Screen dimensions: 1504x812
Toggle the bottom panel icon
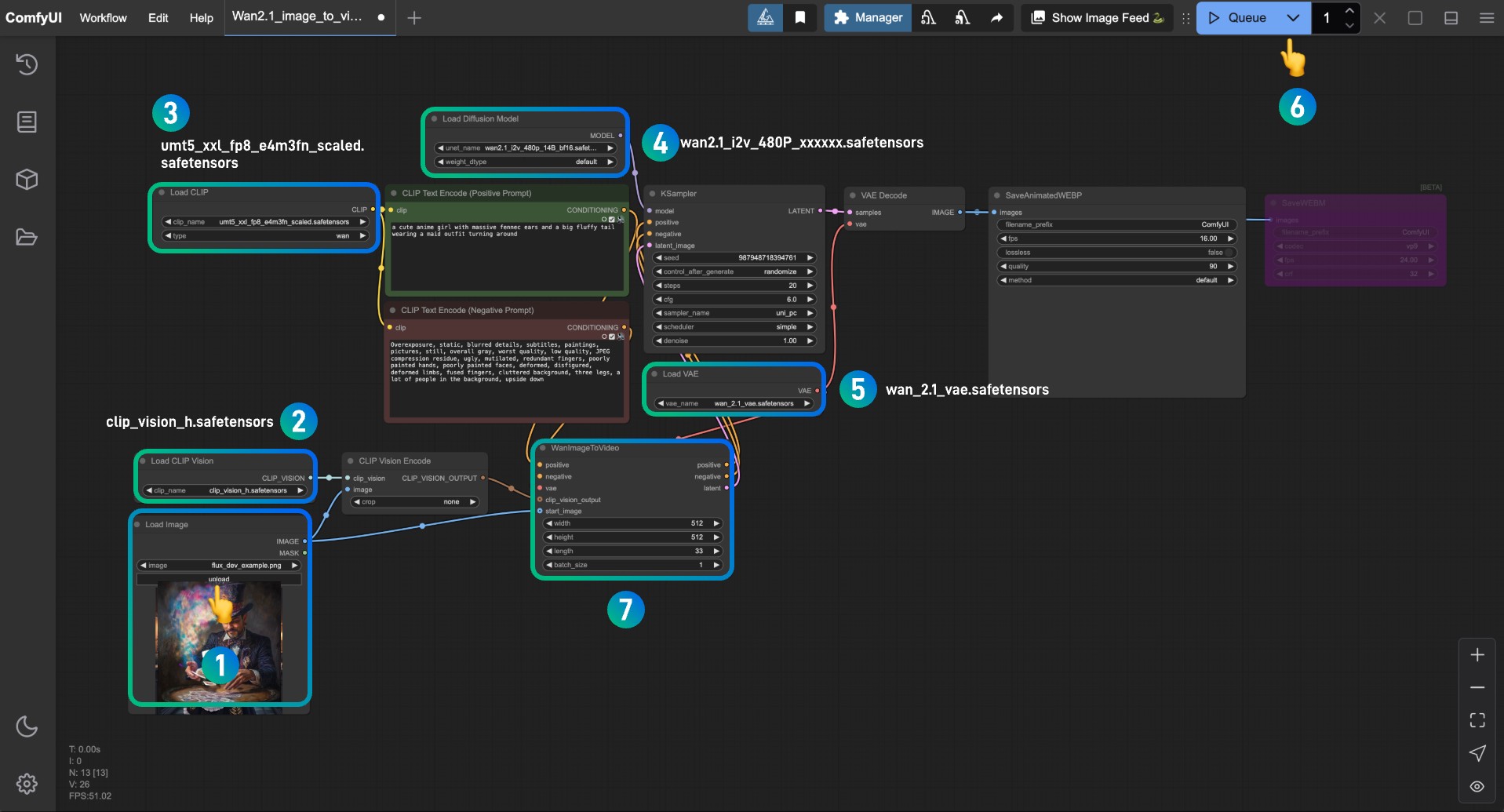pos(1451,17)
